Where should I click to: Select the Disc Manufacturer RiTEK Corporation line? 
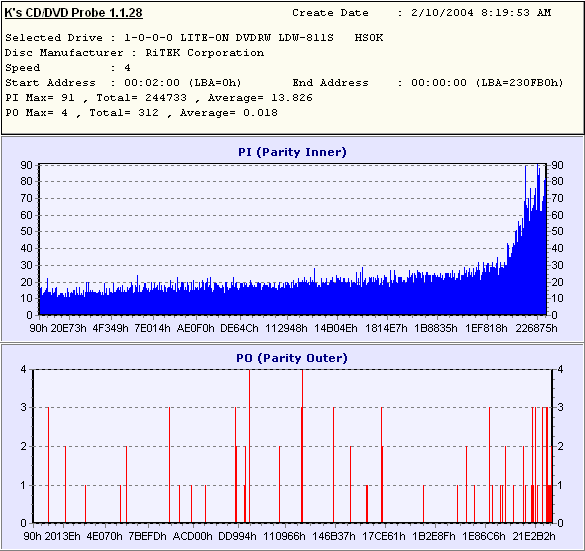coord(134,53)
